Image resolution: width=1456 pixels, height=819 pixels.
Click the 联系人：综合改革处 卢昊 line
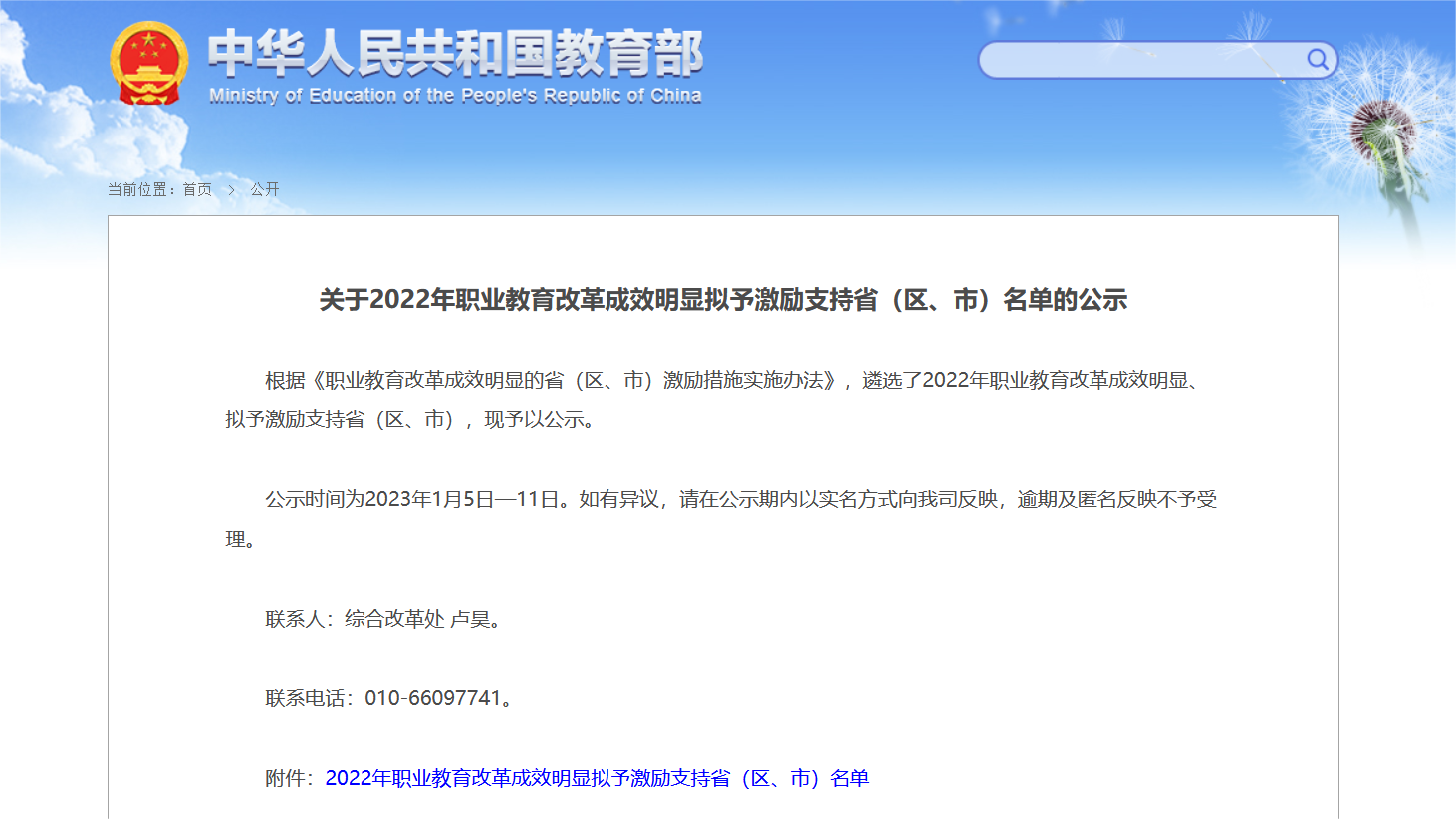point(383,619)
